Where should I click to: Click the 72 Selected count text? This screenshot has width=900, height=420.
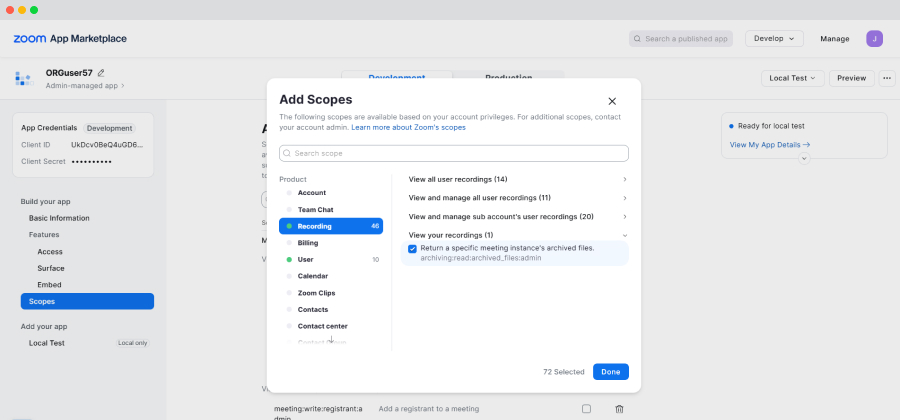coord(564,372)
